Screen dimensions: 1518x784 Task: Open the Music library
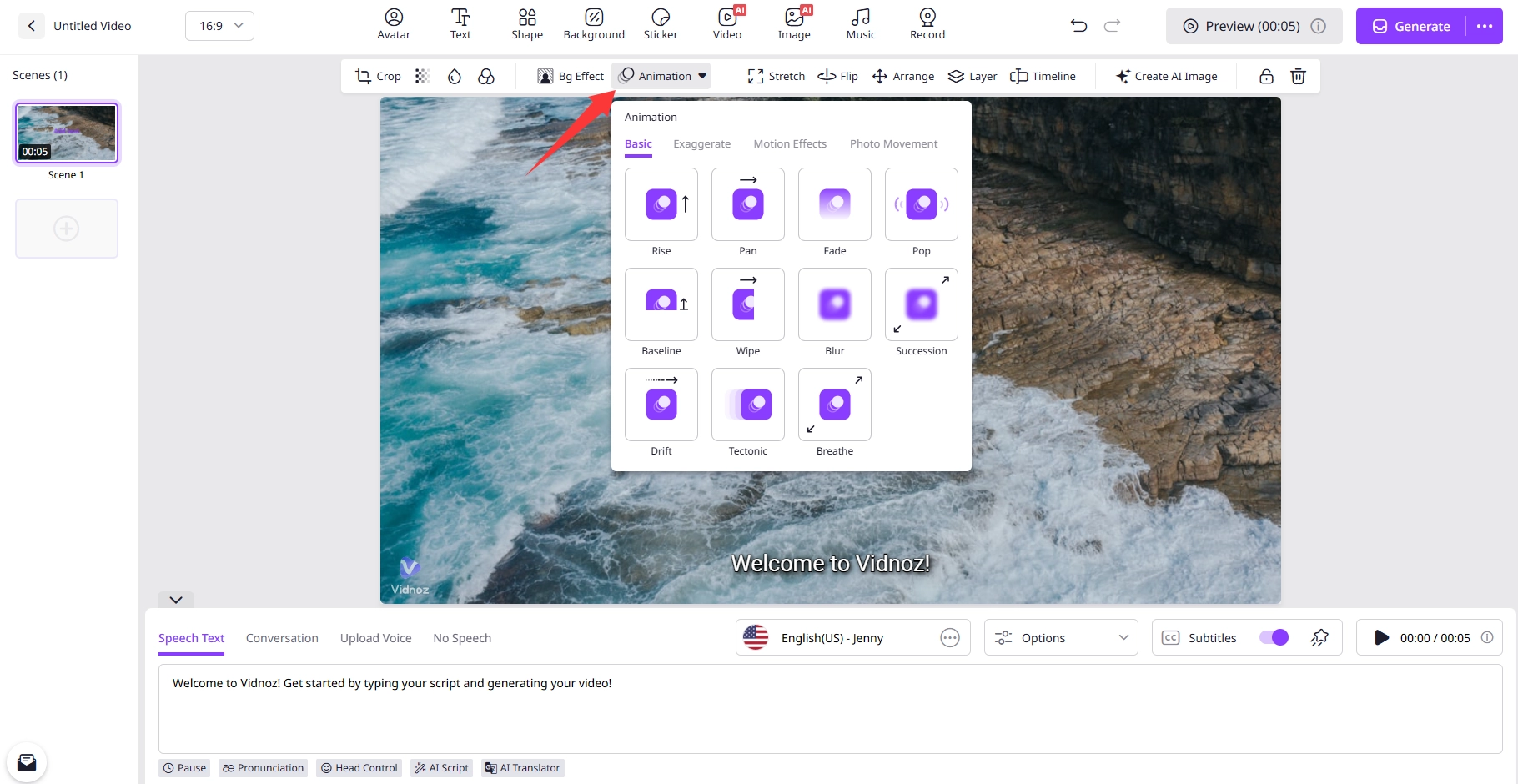[x=861, y=24]
